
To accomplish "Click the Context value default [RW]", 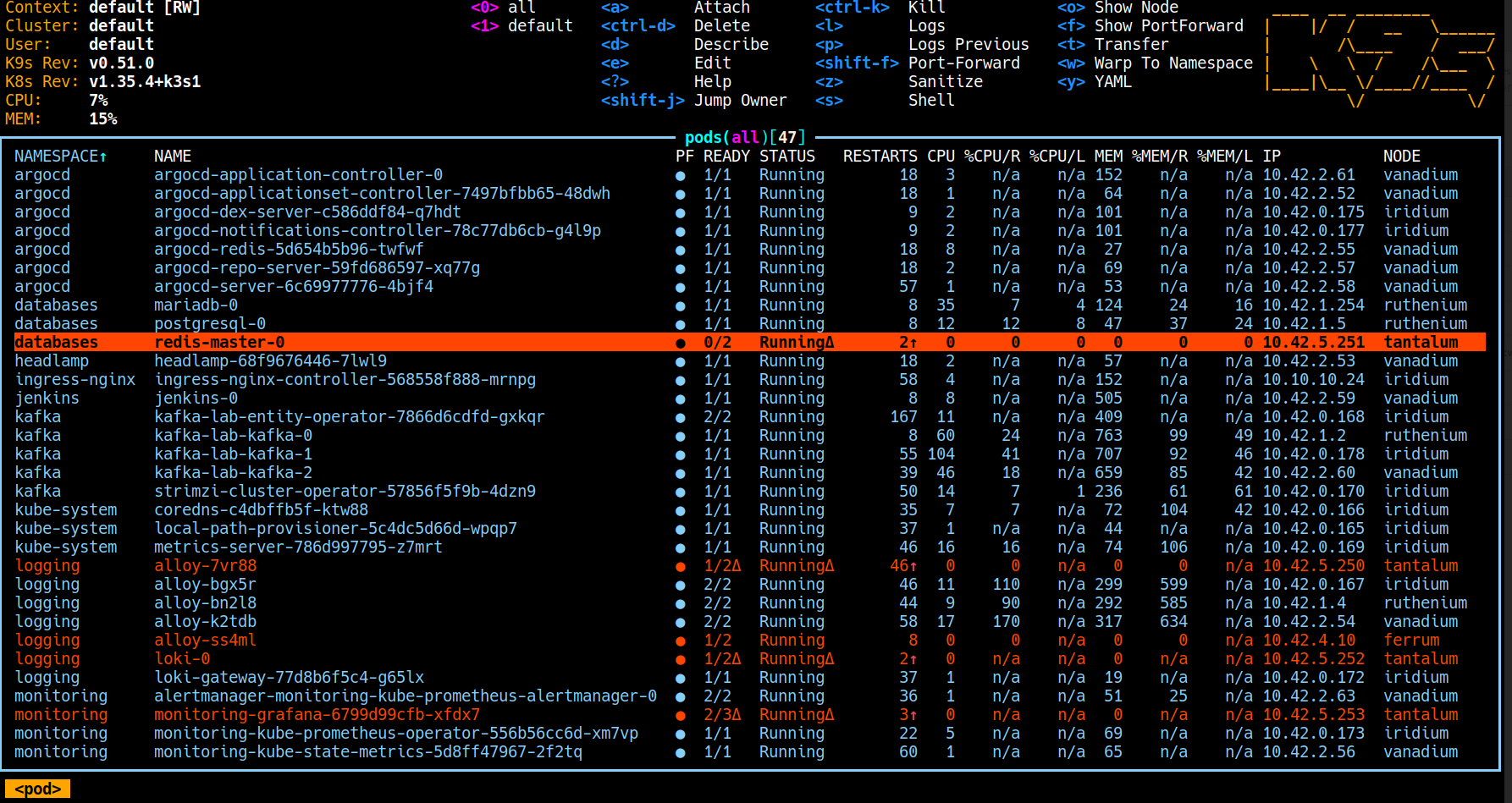I will 145,8.
